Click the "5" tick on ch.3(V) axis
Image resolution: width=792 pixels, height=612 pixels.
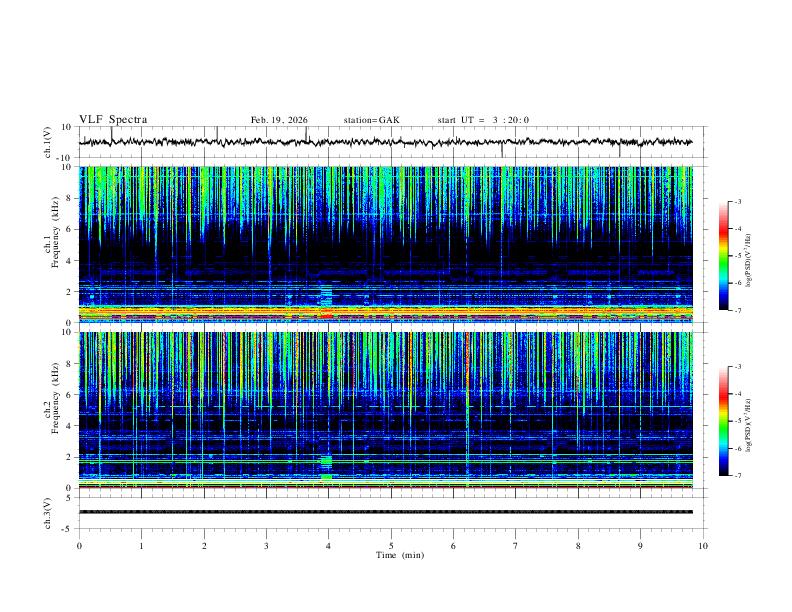[x=69, y=498]
